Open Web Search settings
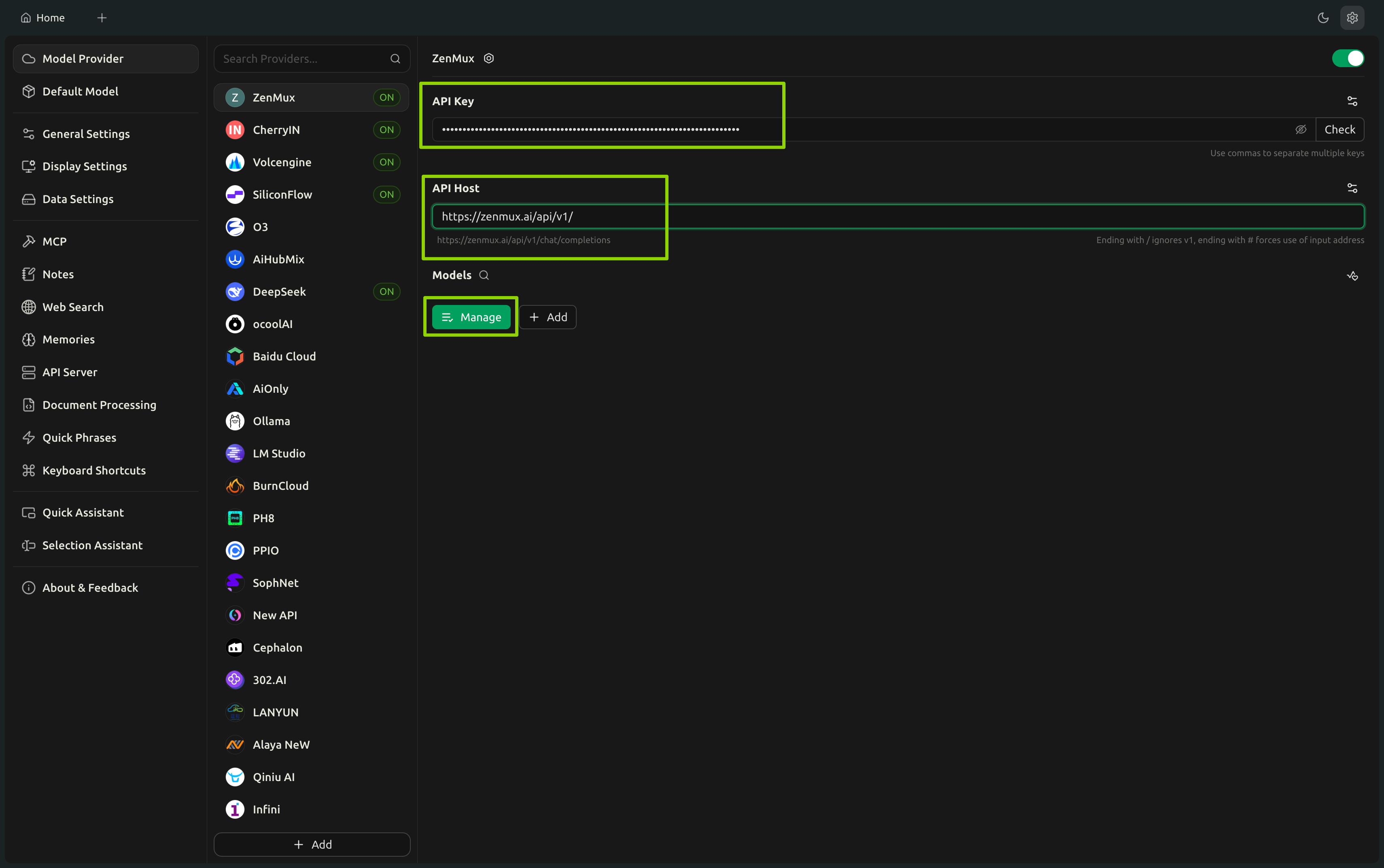The image size is (1384, 868). tap(106, 307)
